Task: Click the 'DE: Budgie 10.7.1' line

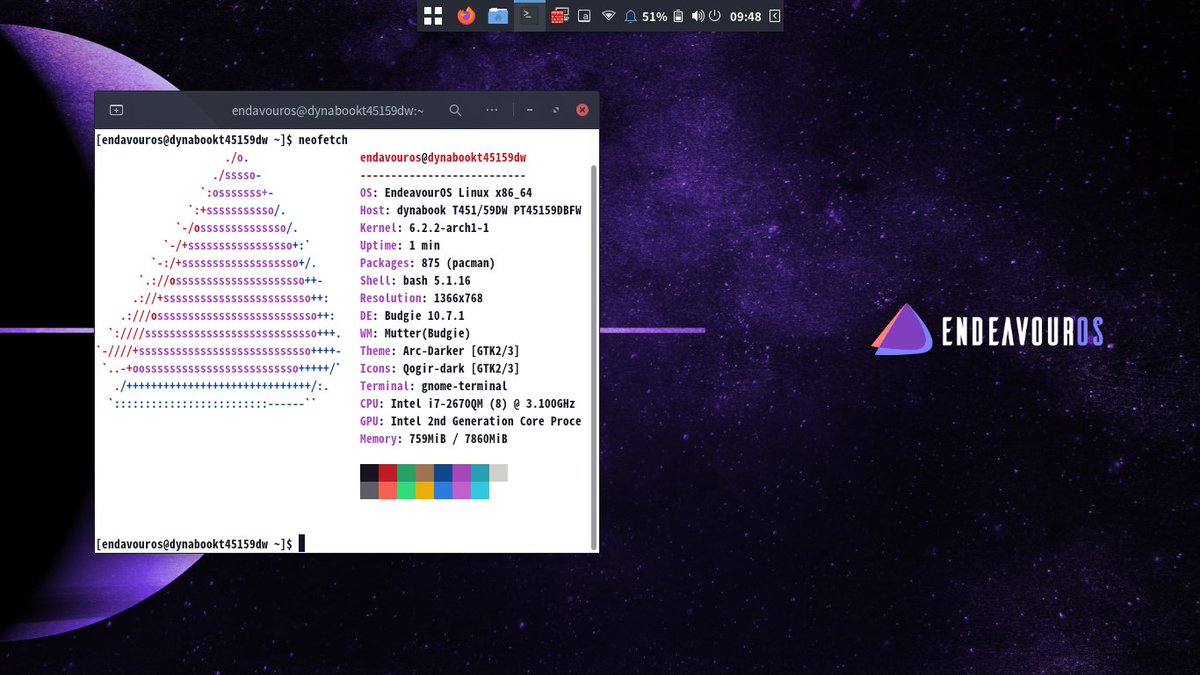Action: pyautogui.click(x=412, y=316)
